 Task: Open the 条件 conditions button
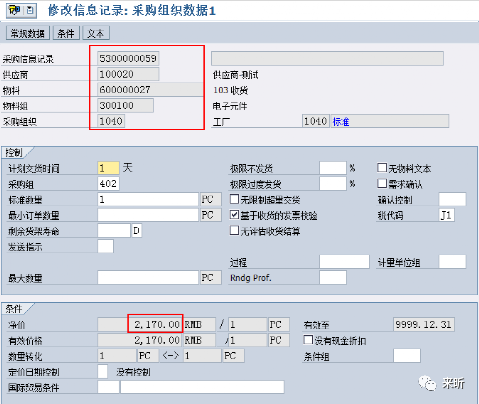tap(66, 33)
